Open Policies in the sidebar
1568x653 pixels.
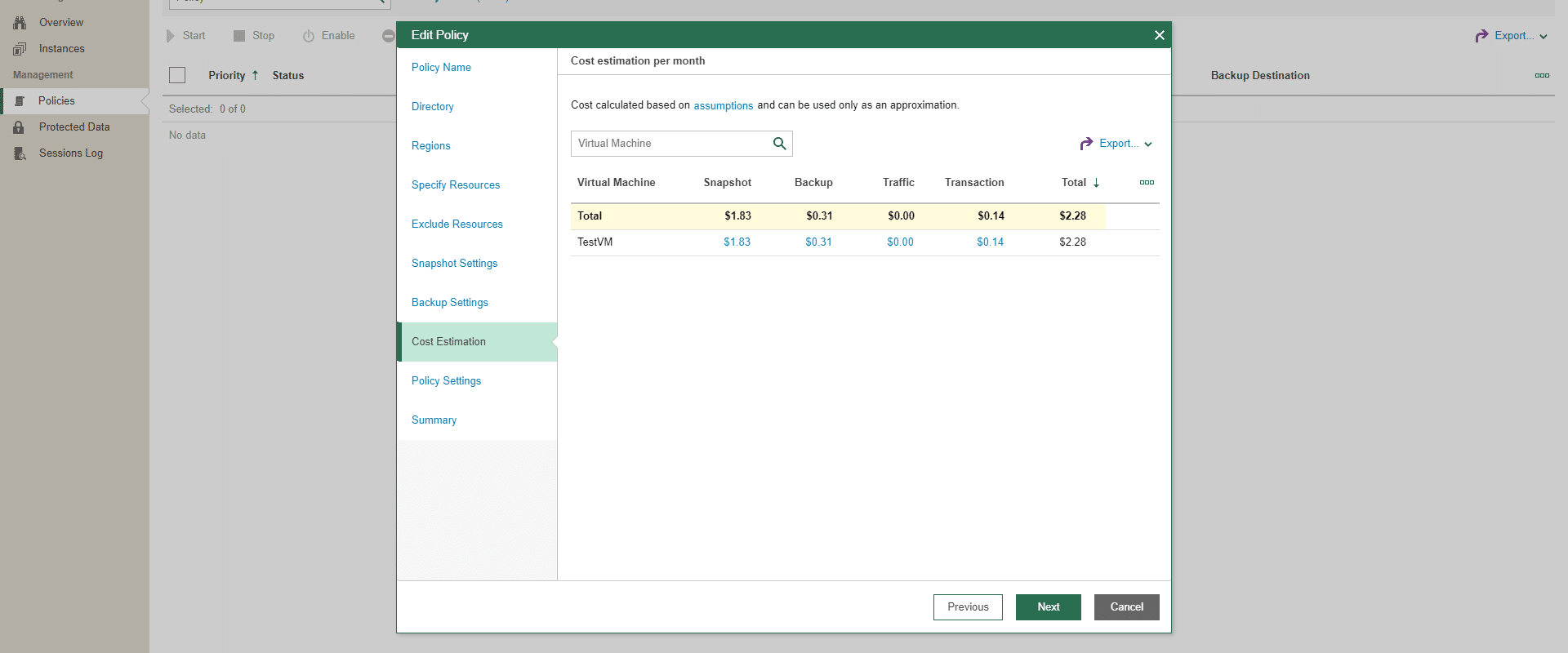coord(56,101)
